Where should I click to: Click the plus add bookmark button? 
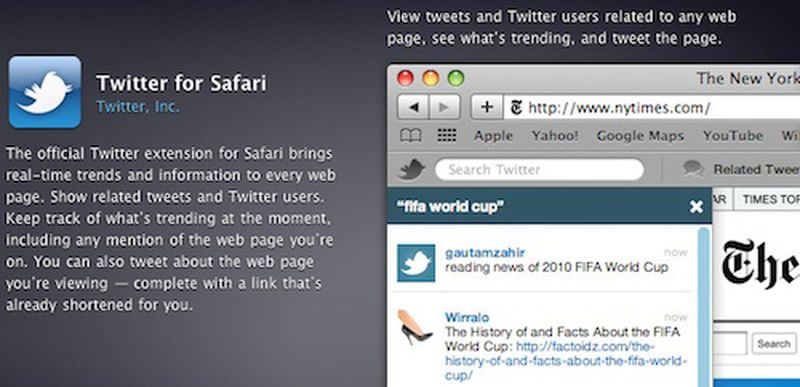(487, 107)
